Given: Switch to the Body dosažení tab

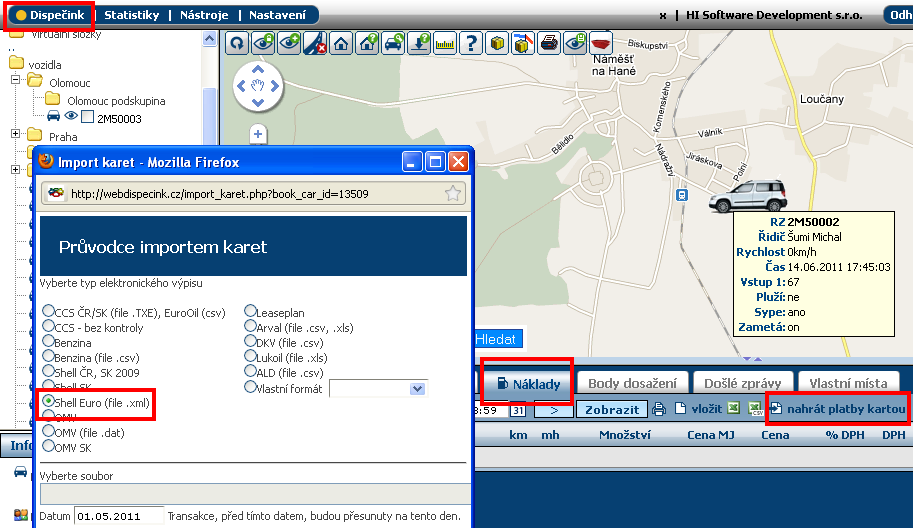Looking at the screenshot, I should click(632, 384).
